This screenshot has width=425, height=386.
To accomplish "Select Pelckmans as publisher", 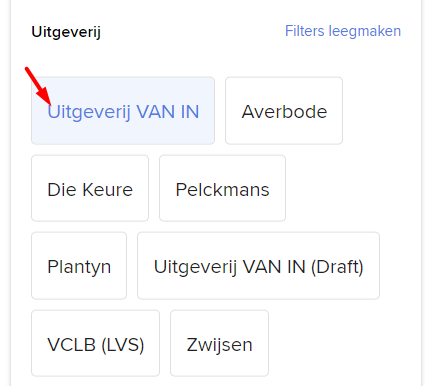I will (222, 188).
